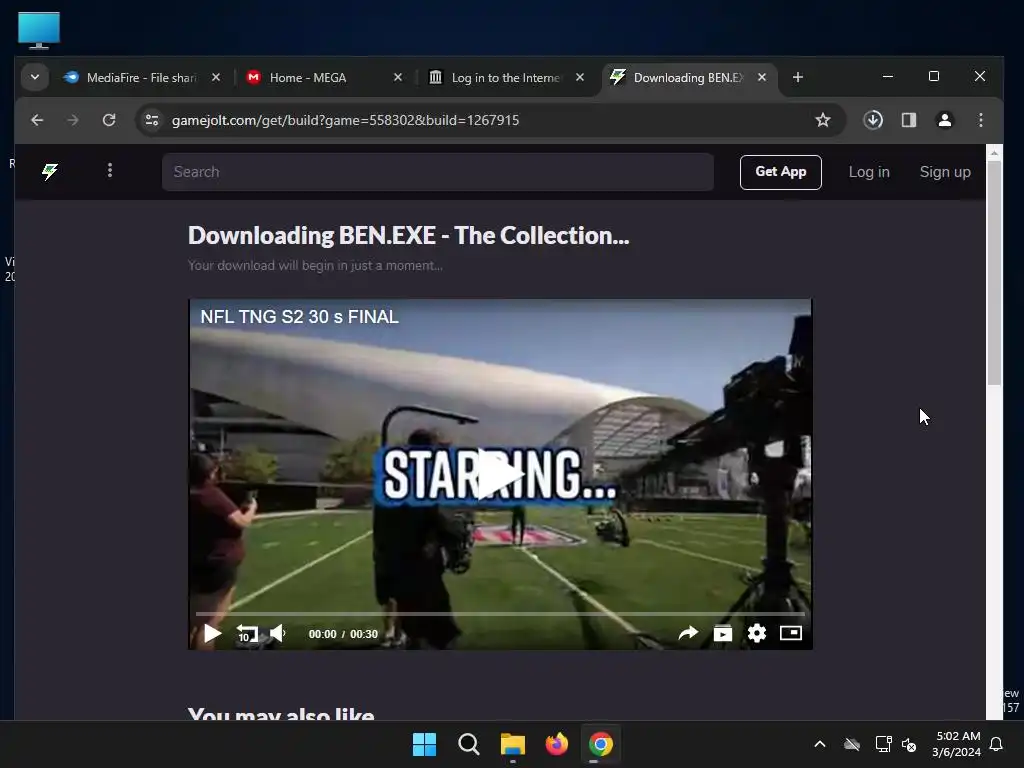This screenshot has height=768, width=1024.
Task: Open the Windows Start menu
Action: [x=424, y=744]
